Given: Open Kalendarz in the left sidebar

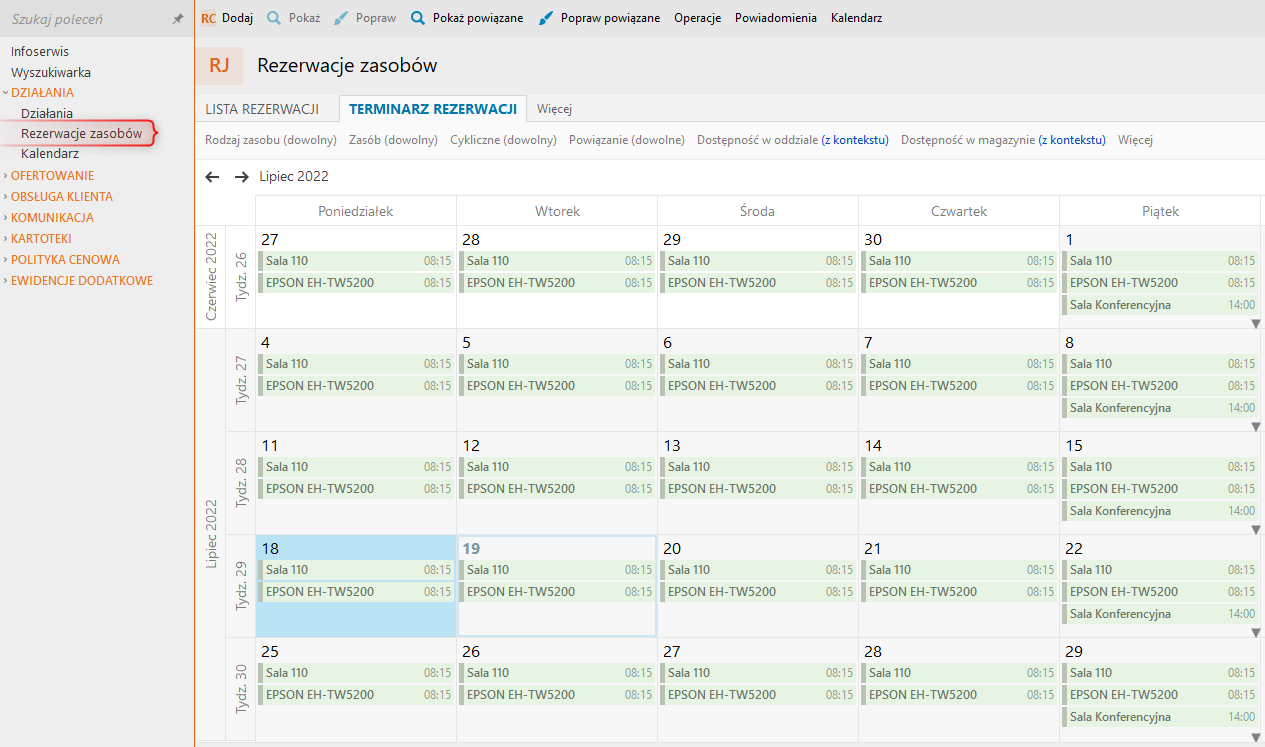Looking at the screenshot, I should (50, 154).
